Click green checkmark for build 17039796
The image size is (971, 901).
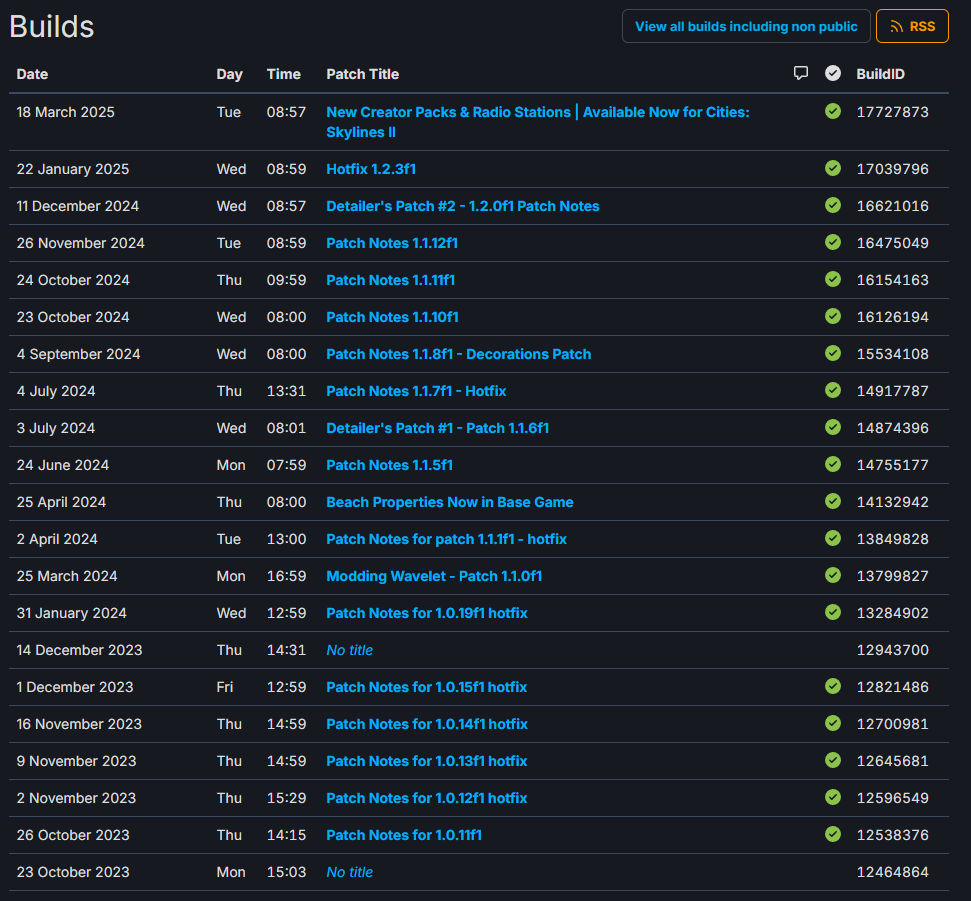pos(833,168)
